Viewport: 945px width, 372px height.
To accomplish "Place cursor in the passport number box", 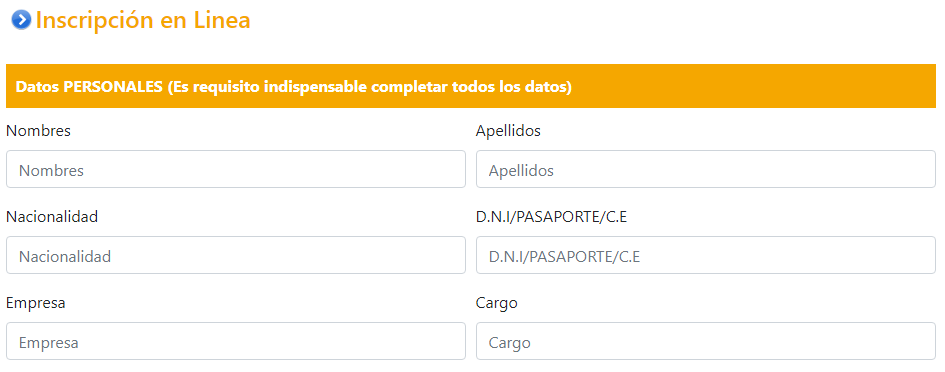I will click(706, 255).
